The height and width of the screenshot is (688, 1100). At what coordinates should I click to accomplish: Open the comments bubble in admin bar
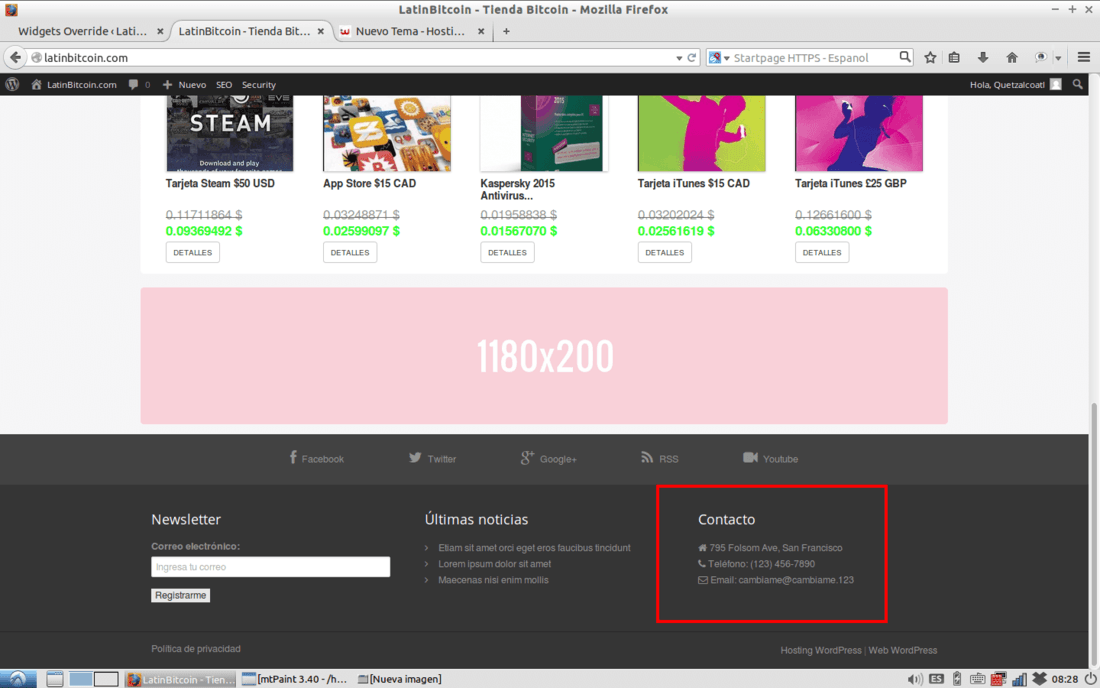point(133,84)
